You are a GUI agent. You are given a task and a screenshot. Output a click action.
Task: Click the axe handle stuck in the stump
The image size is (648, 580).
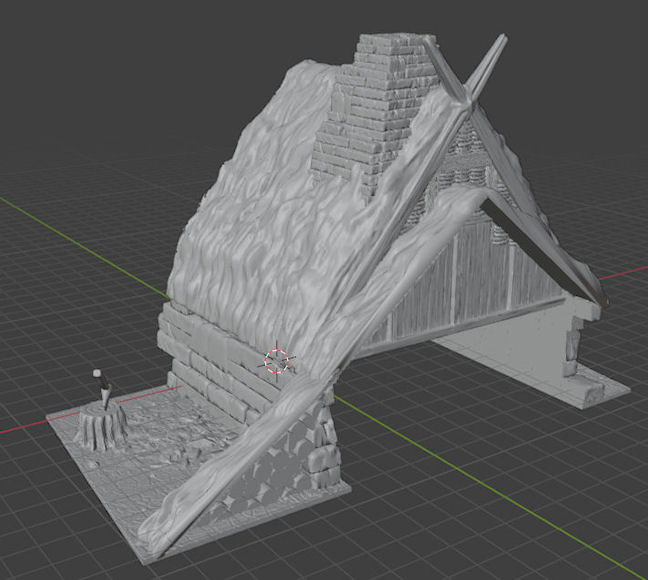(x=102, y=384)
